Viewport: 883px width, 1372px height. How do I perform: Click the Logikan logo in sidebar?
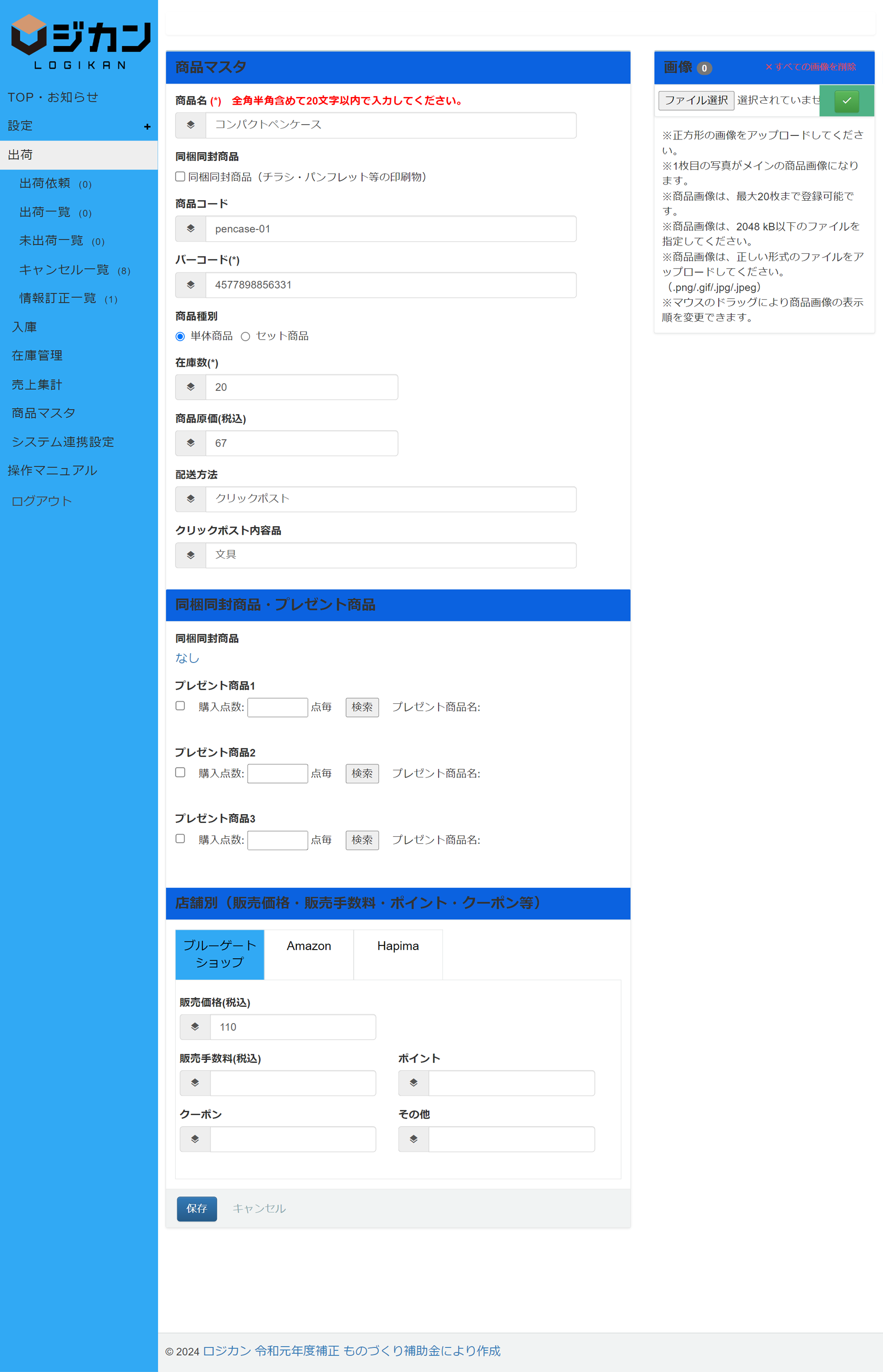click(80, 42)
